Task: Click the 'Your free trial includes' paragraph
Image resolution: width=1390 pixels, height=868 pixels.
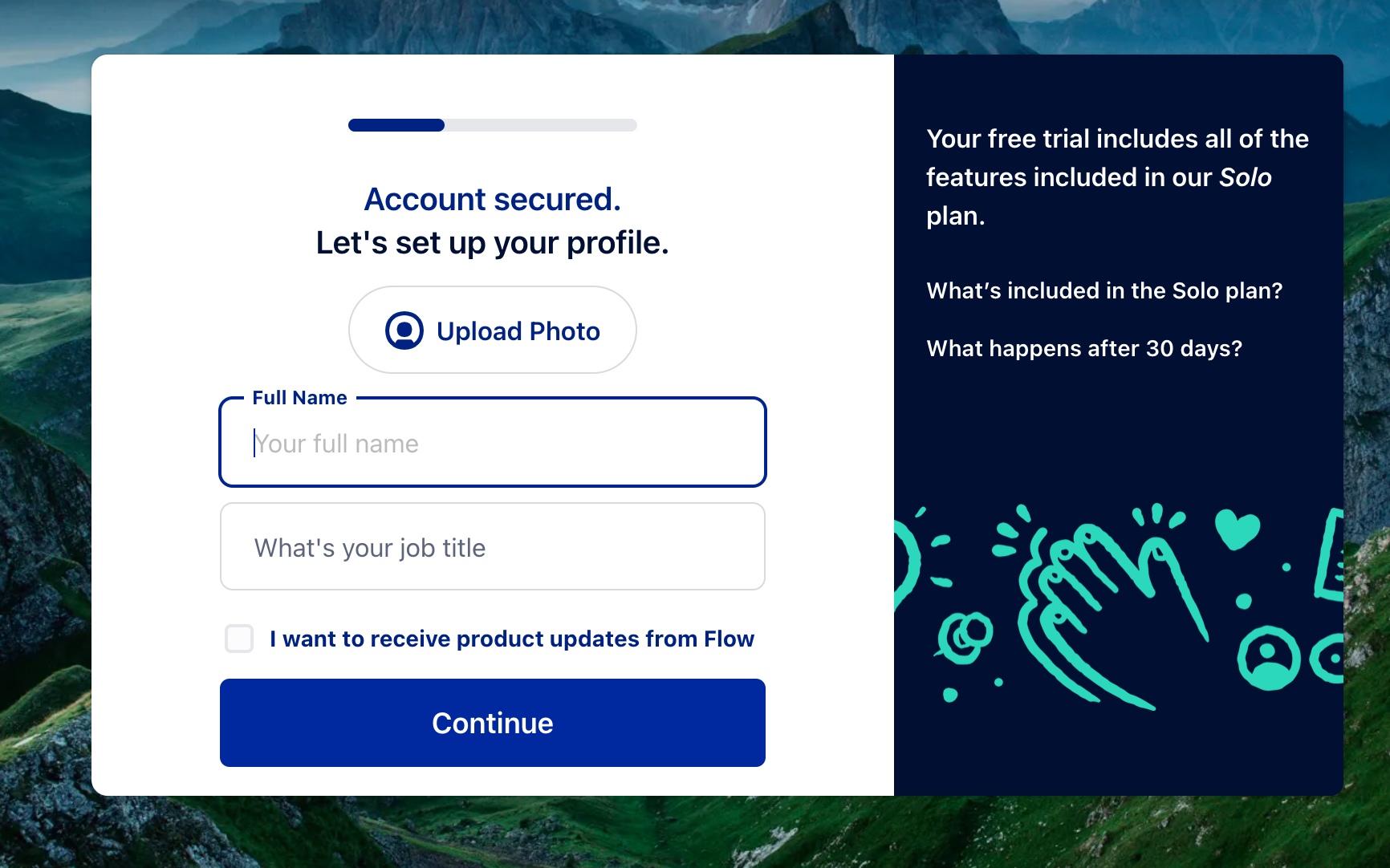Action: click(x=1117, y=177)
